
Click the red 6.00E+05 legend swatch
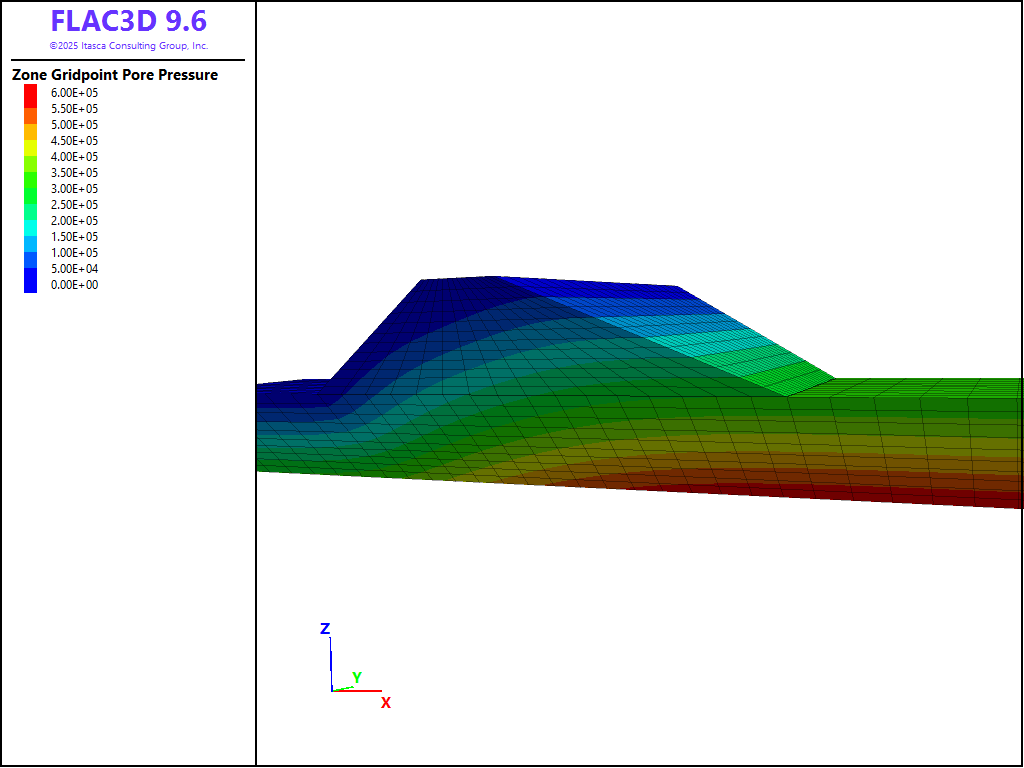[x=31, y=96]
